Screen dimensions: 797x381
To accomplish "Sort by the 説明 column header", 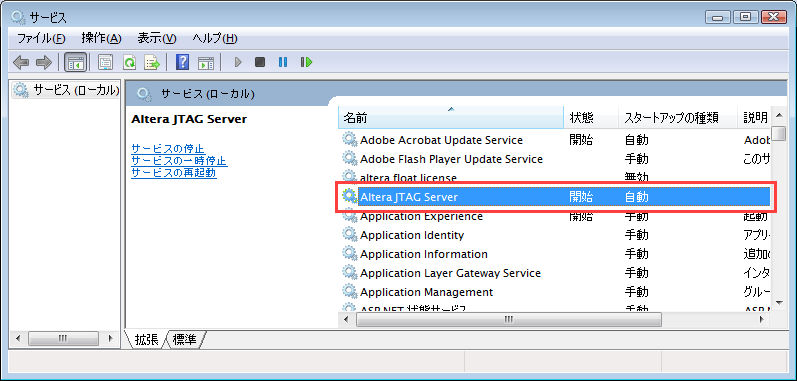I will coord(755,118).
